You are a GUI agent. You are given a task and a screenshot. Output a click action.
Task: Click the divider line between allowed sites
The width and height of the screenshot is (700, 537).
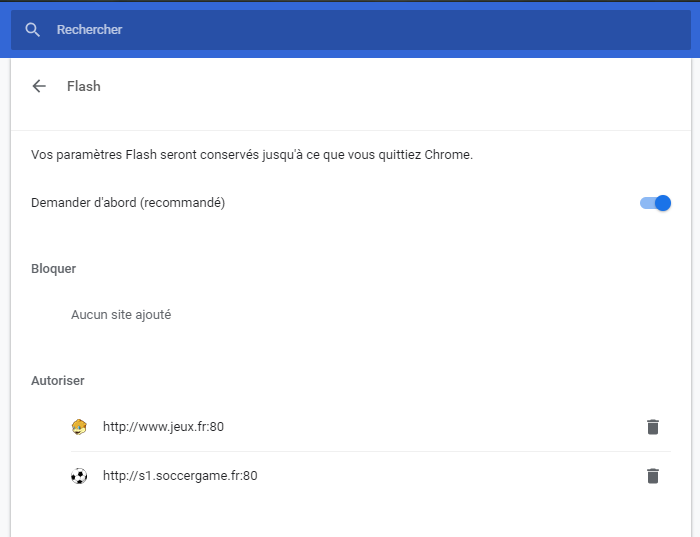coord(370,451)
